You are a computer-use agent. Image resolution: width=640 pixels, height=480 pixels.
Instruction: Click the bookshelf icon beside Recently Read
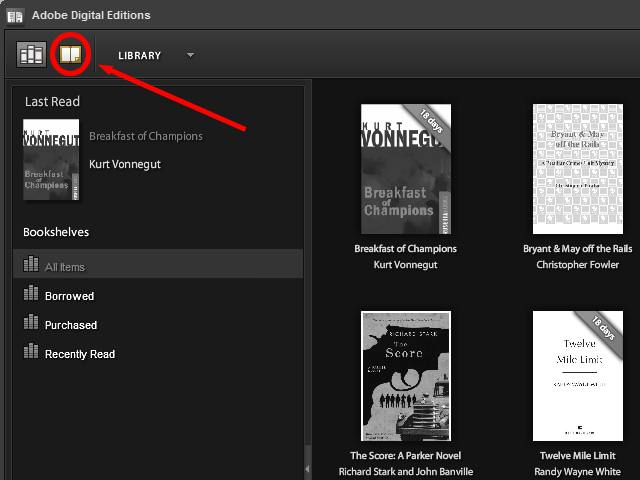click(x=31, y=351)
